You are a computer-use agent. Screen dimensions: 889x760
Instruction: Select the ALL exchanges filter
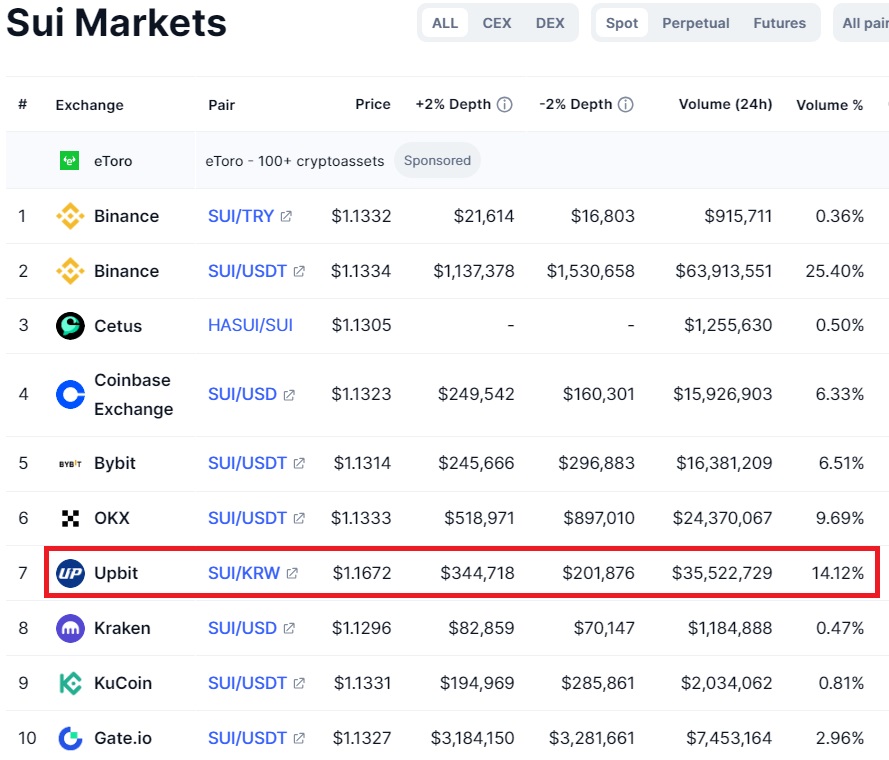445,23
